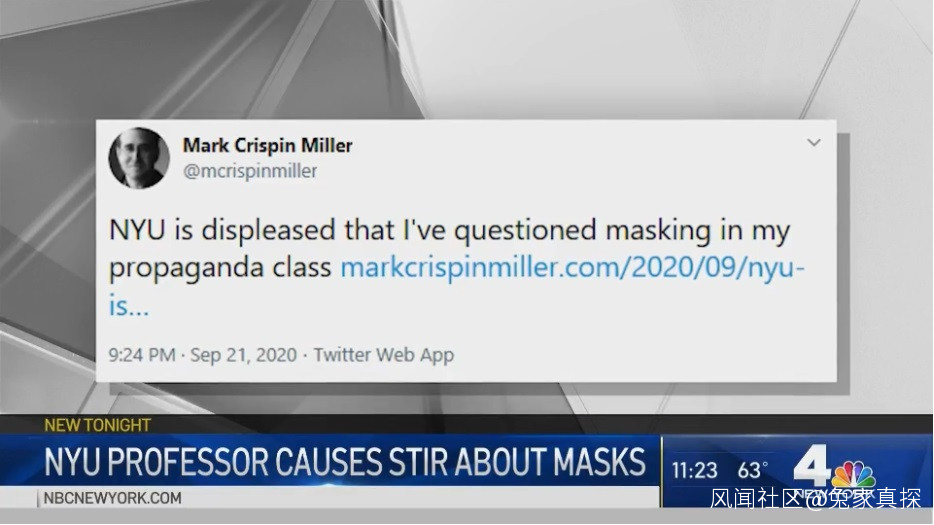
Task: Open the tweet's chevron dropdown menu
Action: click(x=814, y=143)
